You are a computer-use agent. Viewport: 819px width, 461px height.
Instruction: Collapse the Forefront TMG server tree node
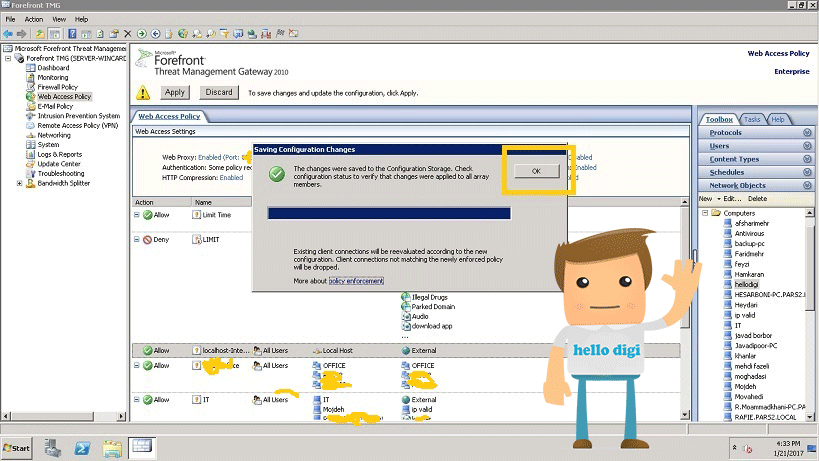[8, 58]
